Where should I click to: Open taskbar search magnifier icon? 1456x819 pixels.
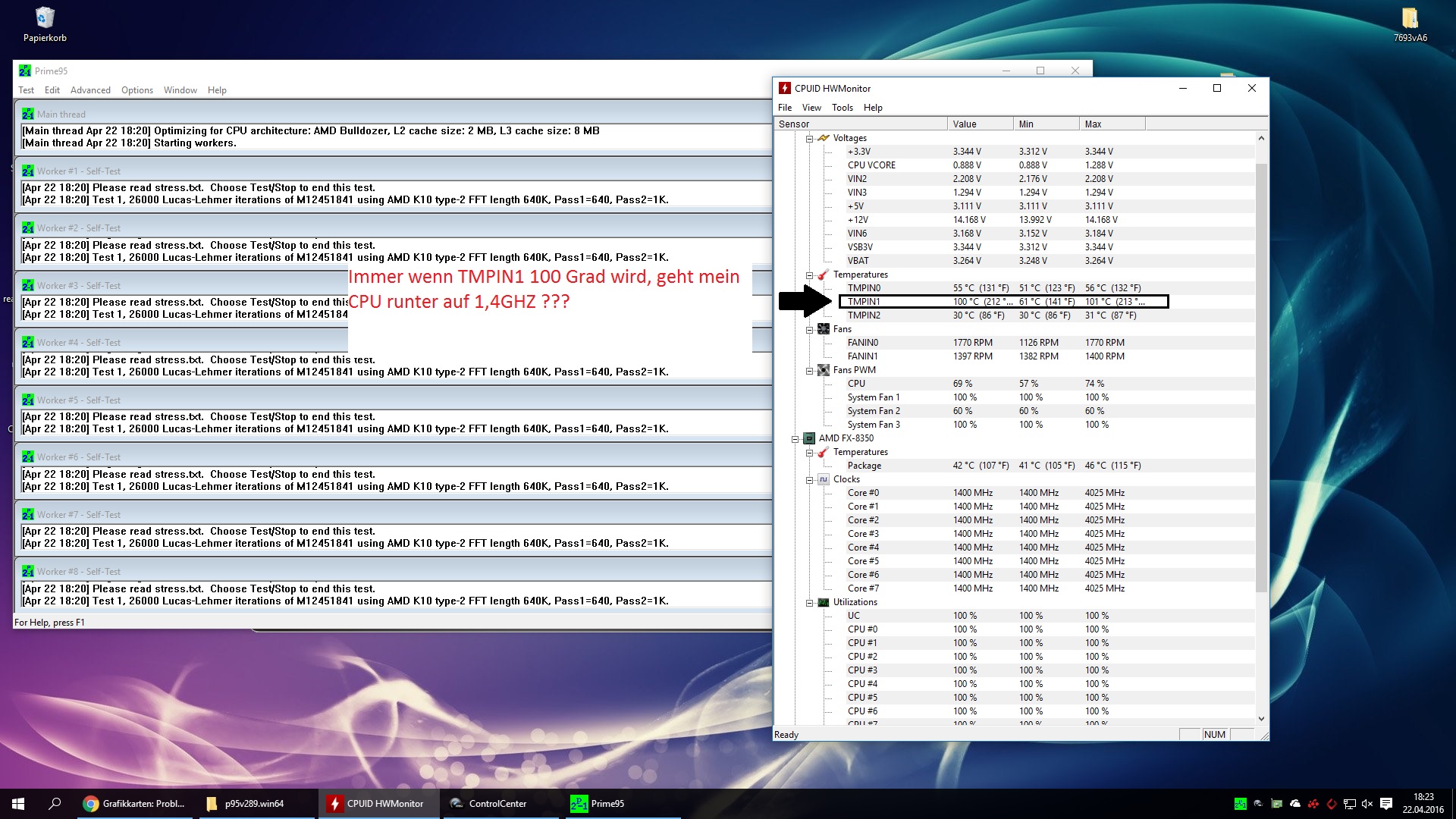[55, 804]
